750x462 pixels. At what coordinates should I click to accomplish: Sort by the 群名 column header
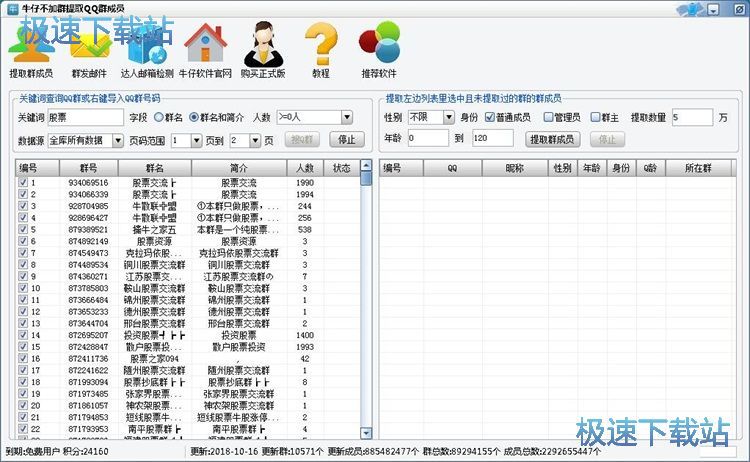(x=154, y=168)
